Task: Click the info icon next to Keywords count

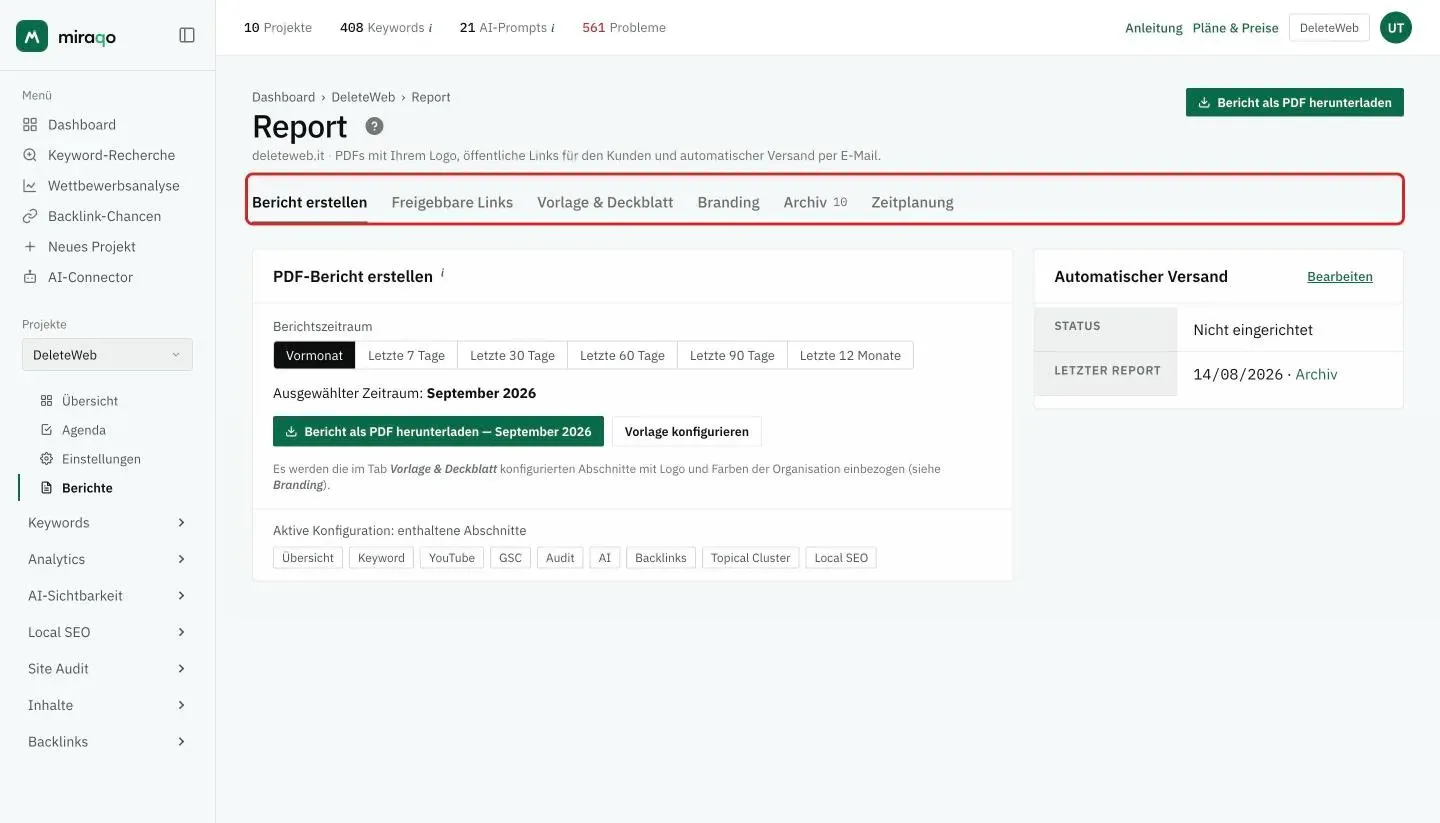Action: pyautogui.click(x=430, y=28)
